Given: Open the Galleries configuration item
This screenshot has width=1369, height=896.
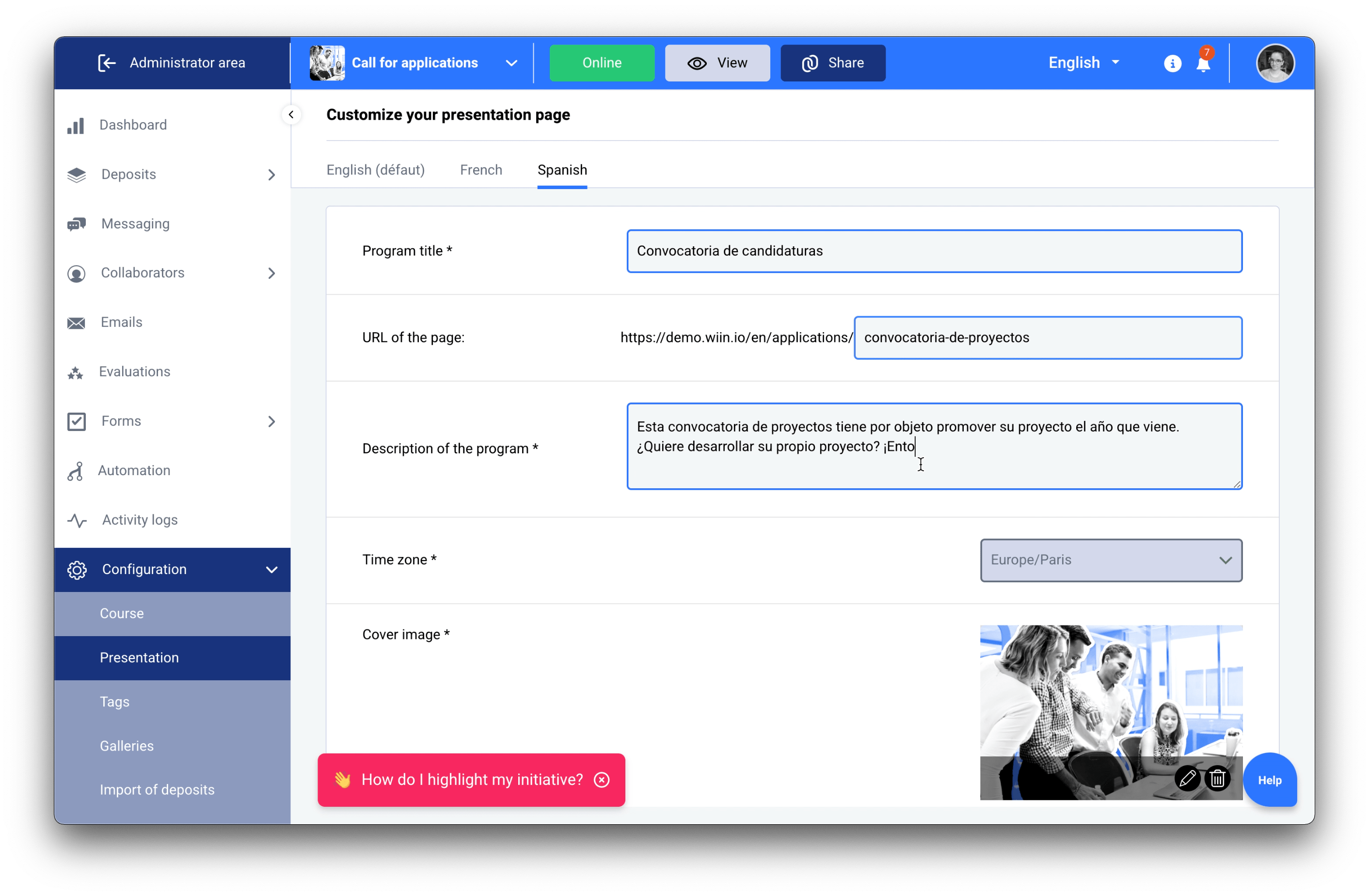Looking at the screenshot, I should tap(172, 746).
